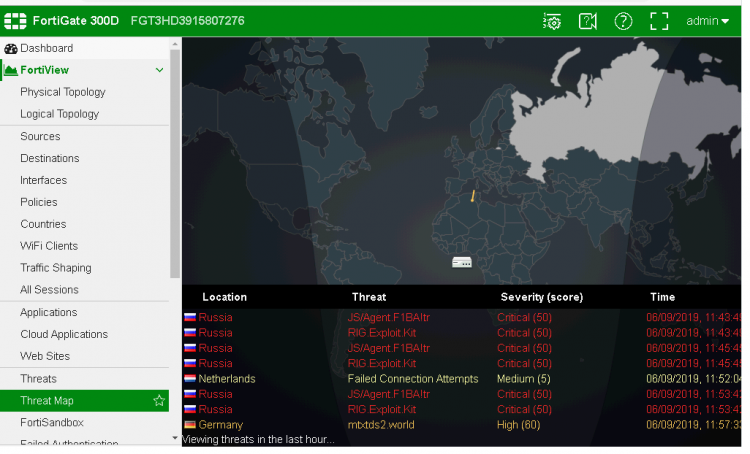Viewport: 750px width, 454px height.
Task: Click the FortiGate device icon on map
Action: click(462, 262)
